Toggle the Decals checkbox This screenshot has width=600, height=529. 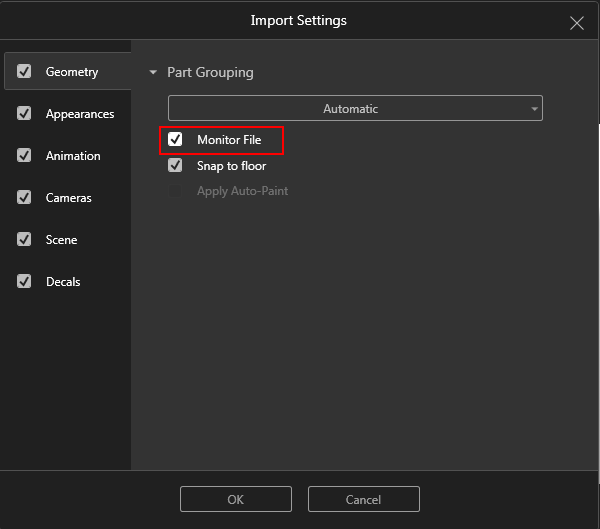pos(24,281)
